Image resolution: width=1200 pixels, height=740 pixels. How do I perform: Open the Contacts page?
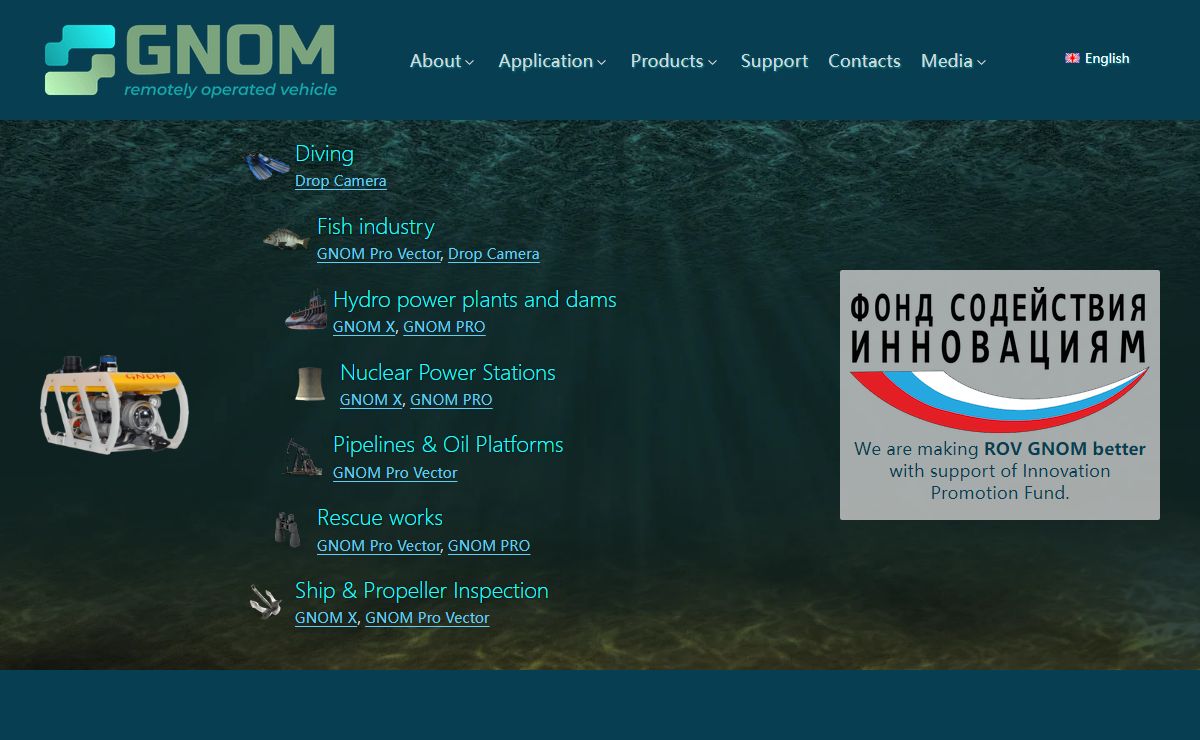(x=864, y=61)
